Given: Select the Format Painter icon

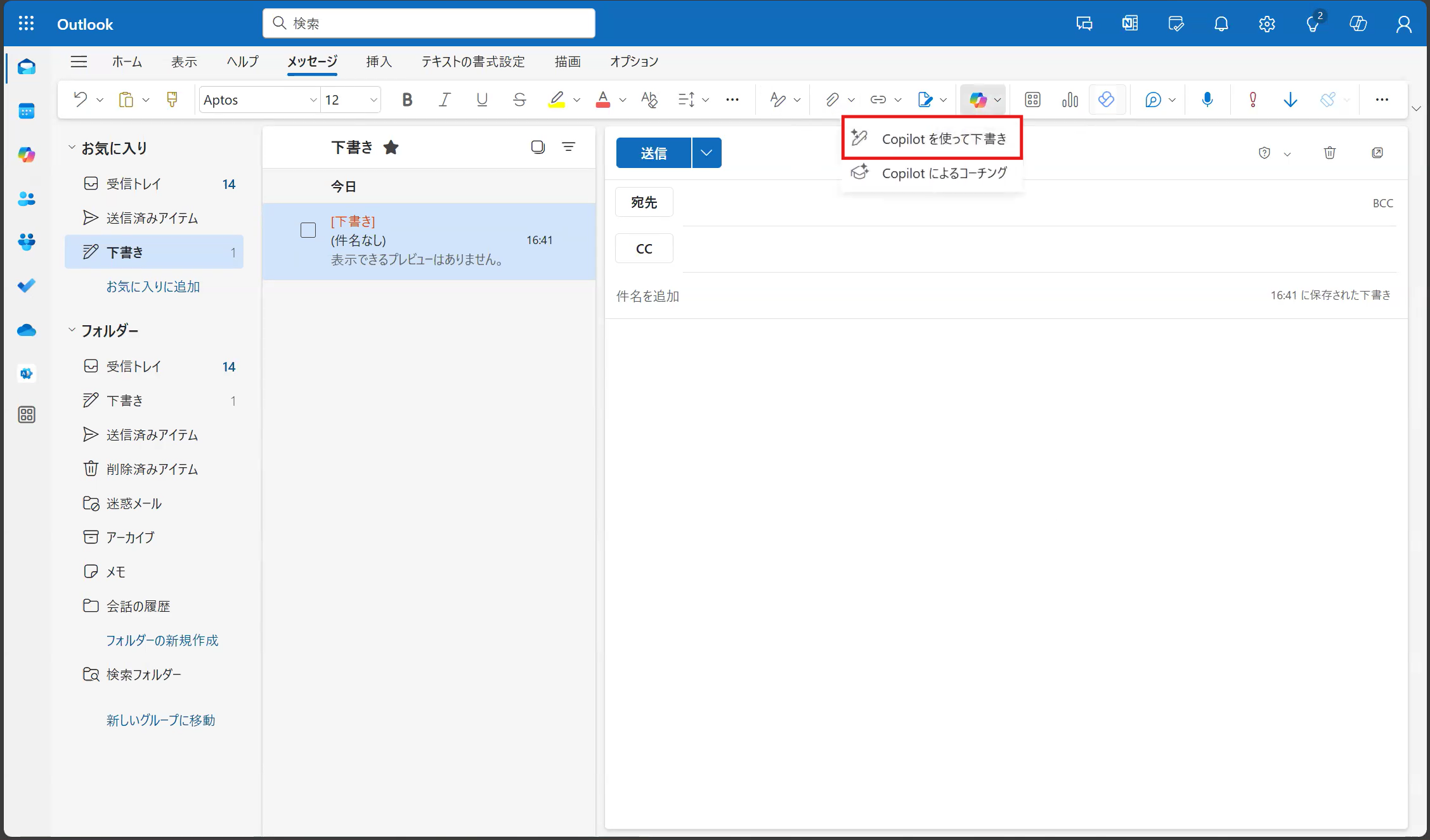Looking at the screenshot, I should 172,100.
